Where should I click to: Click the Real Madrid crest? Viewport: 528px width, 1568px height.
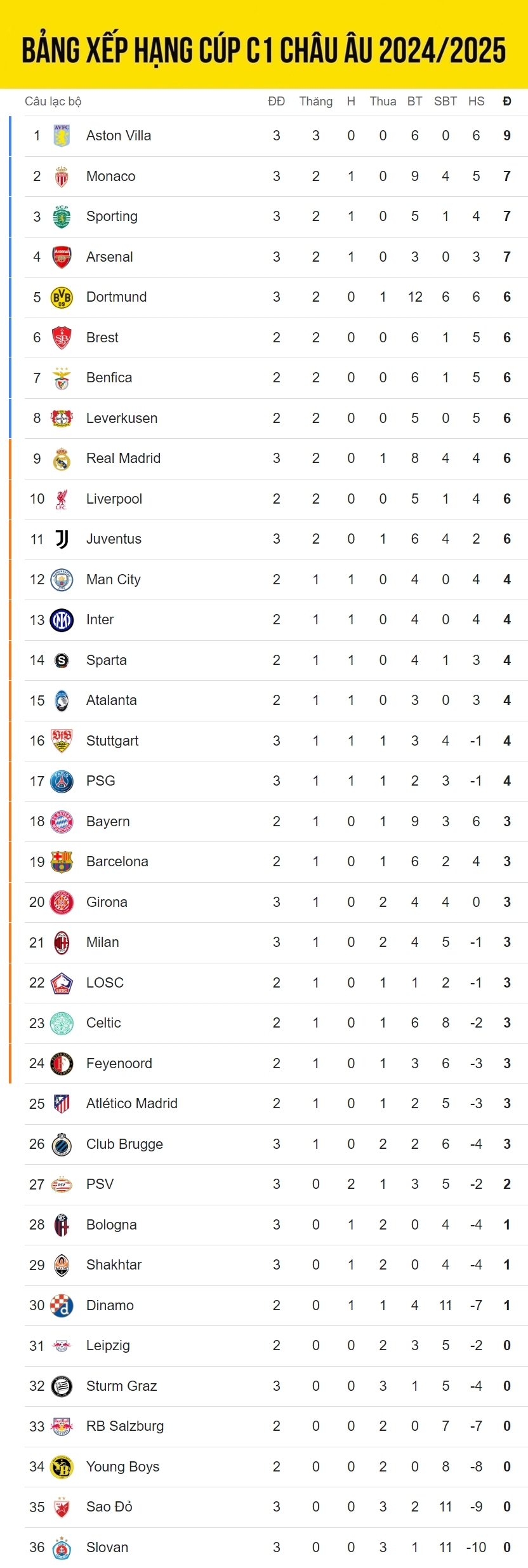(62, 459)
